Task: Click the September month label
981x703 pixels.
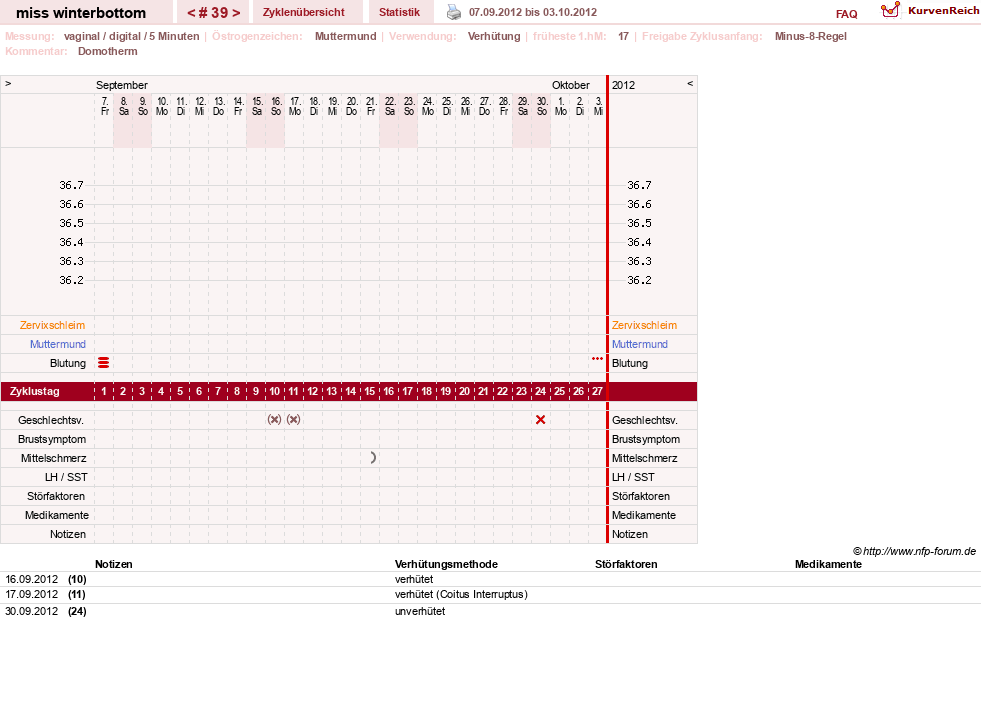Action: [x=122, y=85]
